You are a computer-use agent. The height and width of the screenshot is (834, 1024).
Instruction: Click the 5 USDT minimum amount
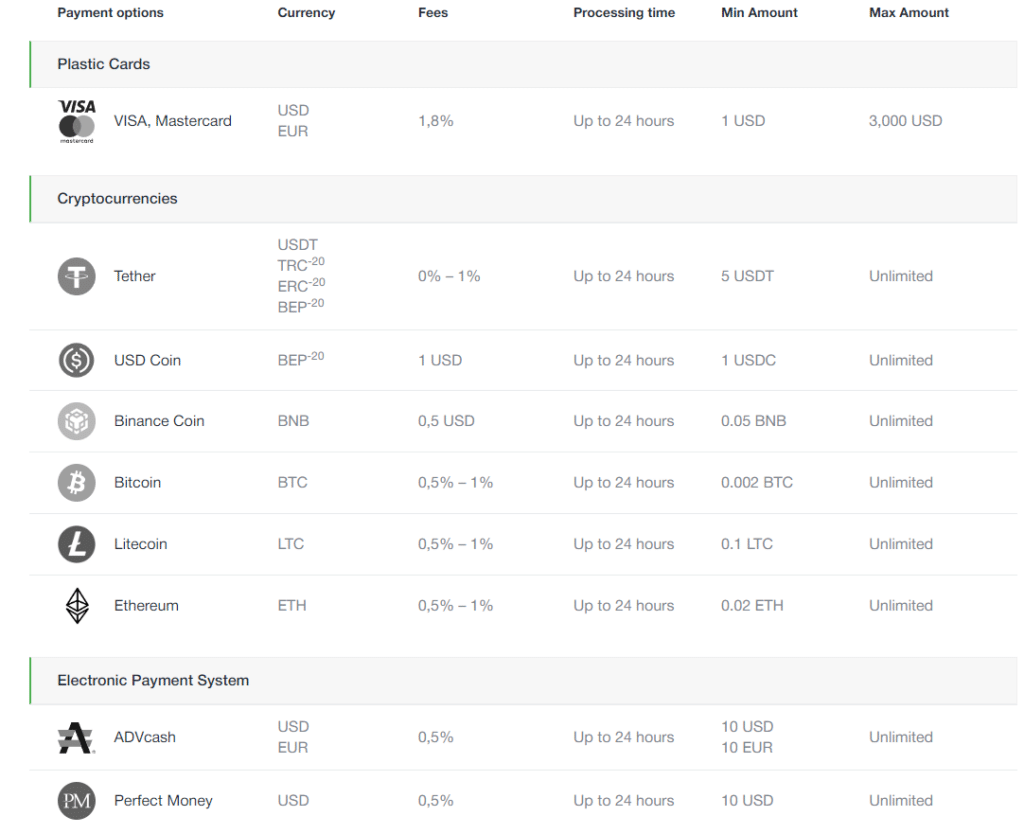[x=747, y=276]
